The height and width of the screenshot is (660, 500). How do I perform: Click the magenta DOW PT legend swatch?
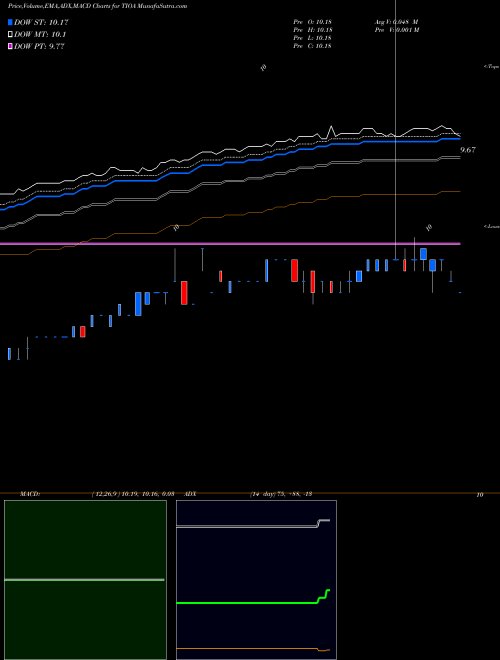(x=10, y=46)
